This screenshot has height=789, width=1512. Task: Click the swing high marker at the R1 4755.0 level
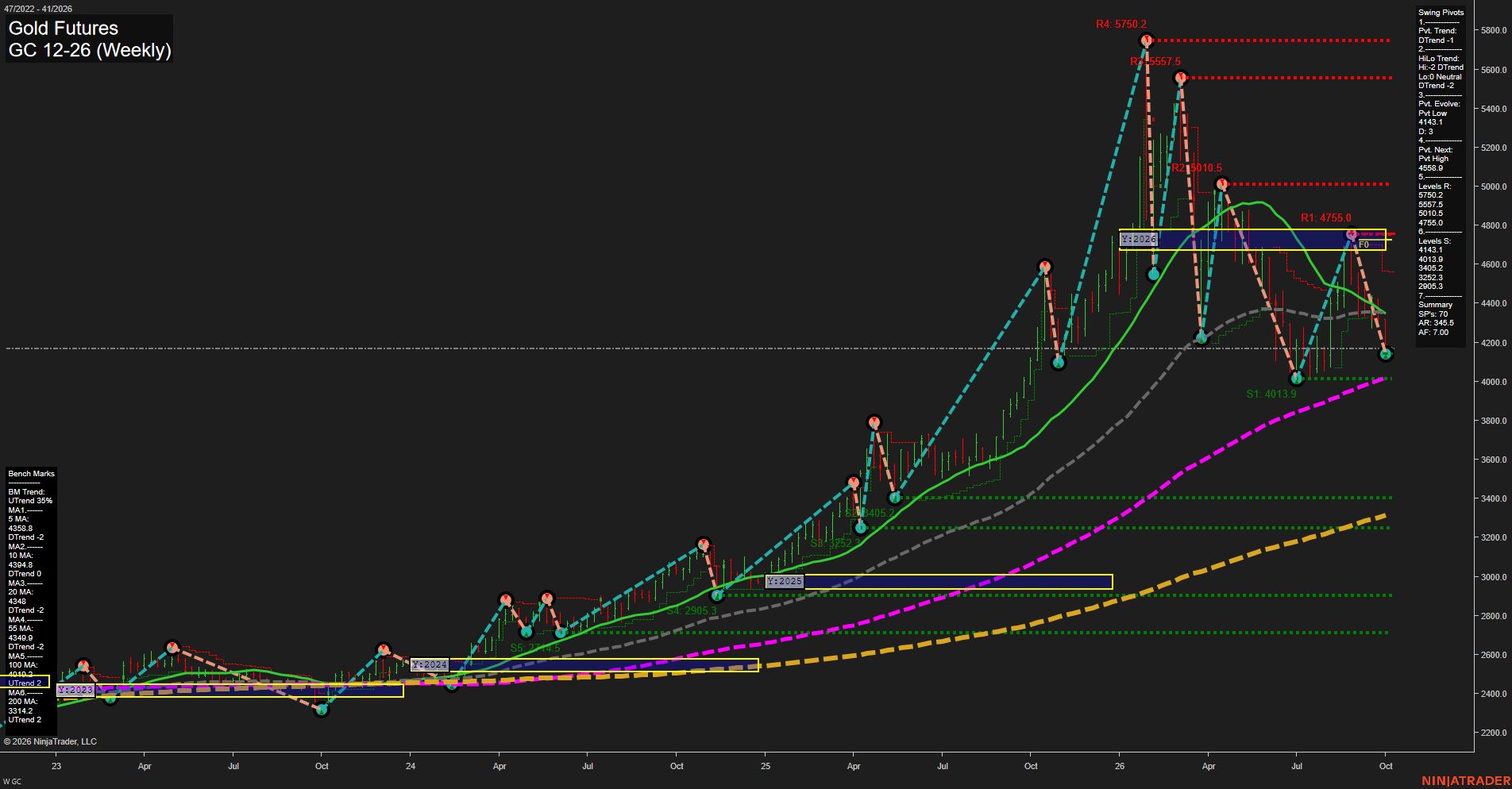pos(1352,235)
